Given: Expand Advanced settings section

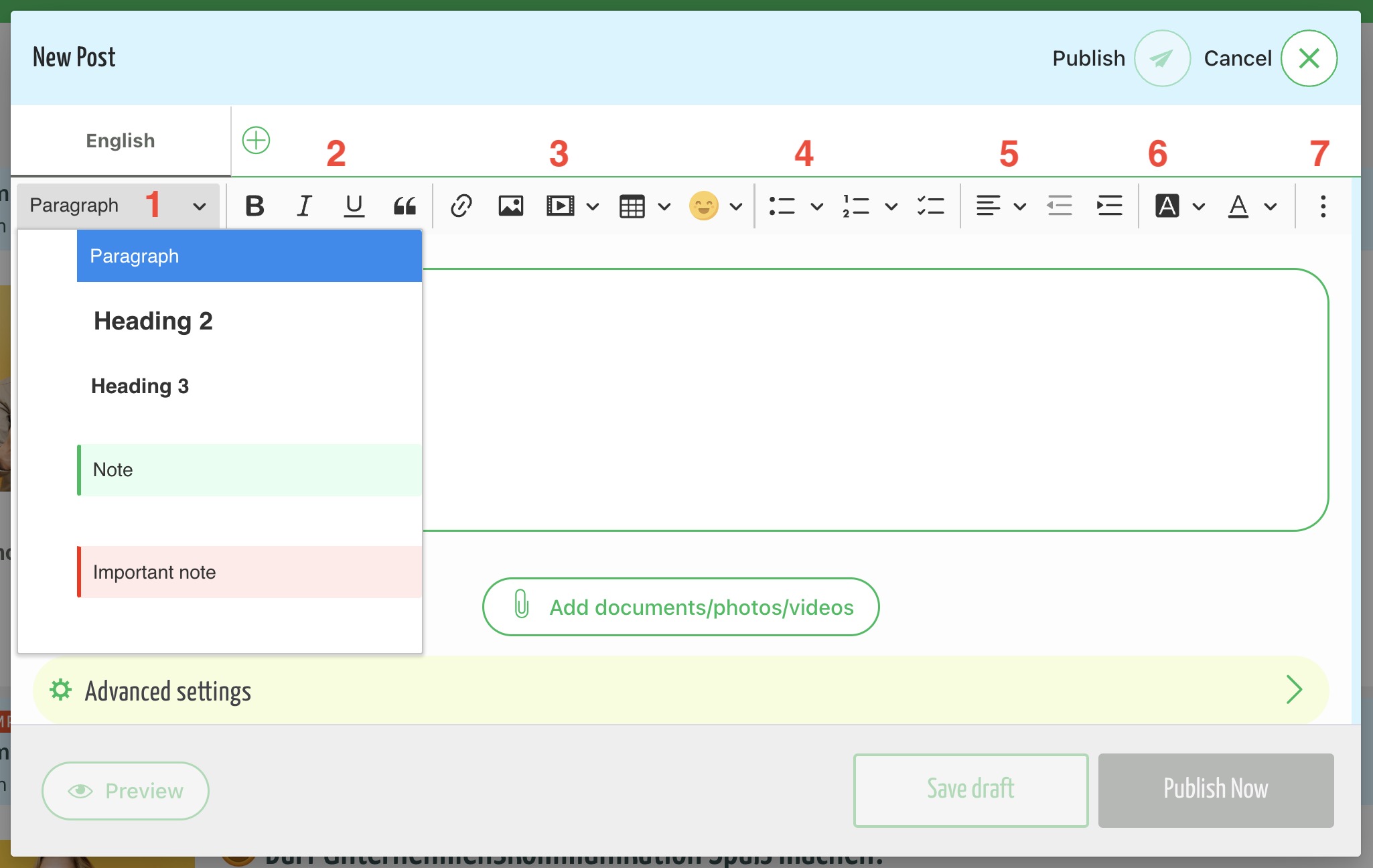Looking at the screenshot, I should (680, 690).
